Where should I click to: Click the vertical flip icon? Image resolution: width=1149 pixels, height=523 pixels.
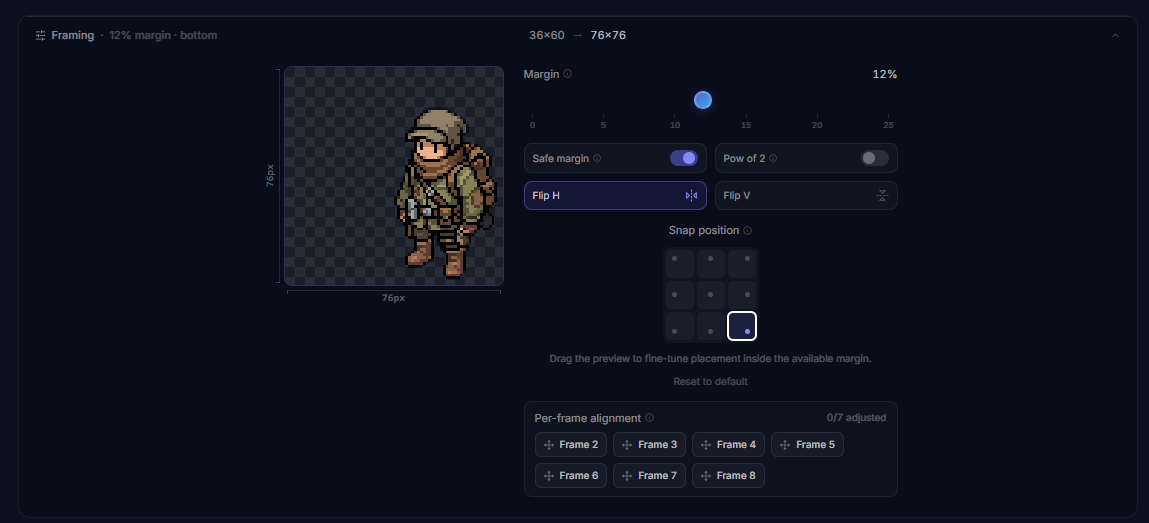[x=882, y=196]
